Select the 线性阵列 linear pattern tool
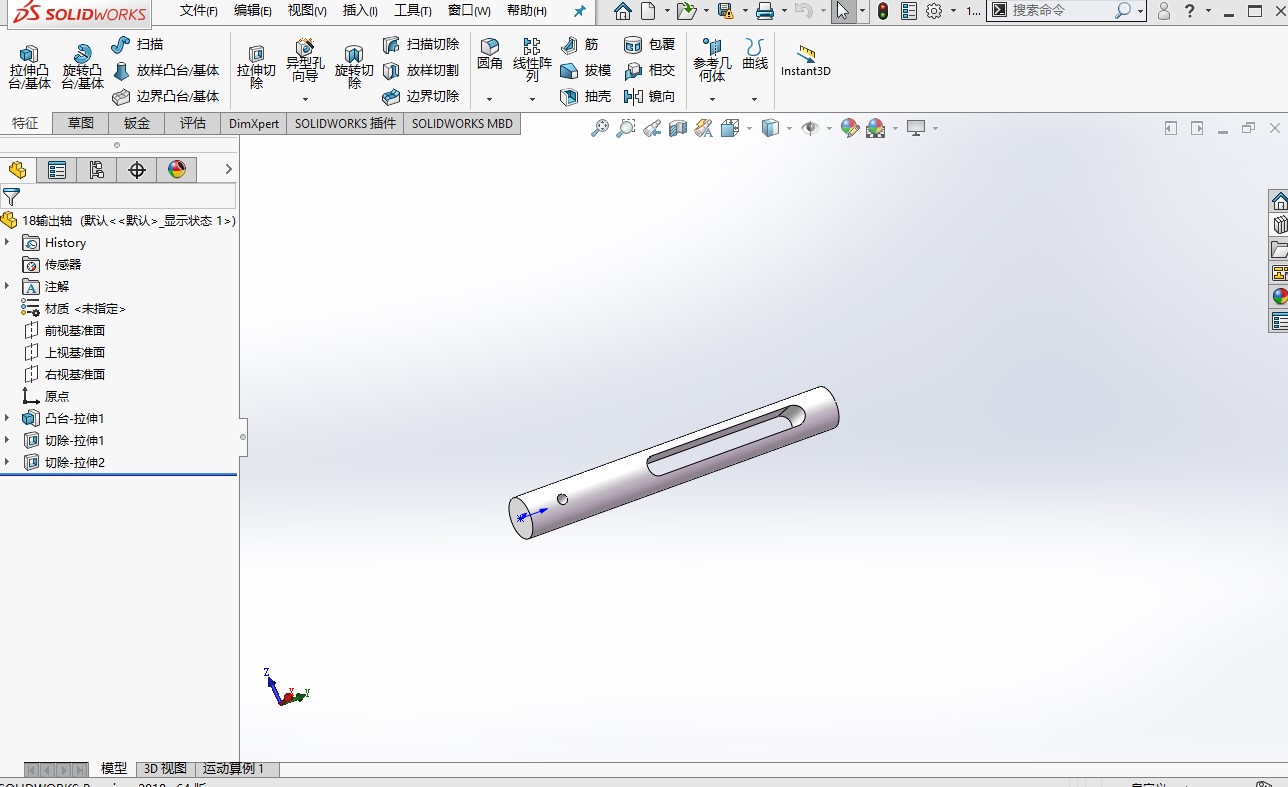The width and height of the screenshot is (1288, 787). [532, 60]
